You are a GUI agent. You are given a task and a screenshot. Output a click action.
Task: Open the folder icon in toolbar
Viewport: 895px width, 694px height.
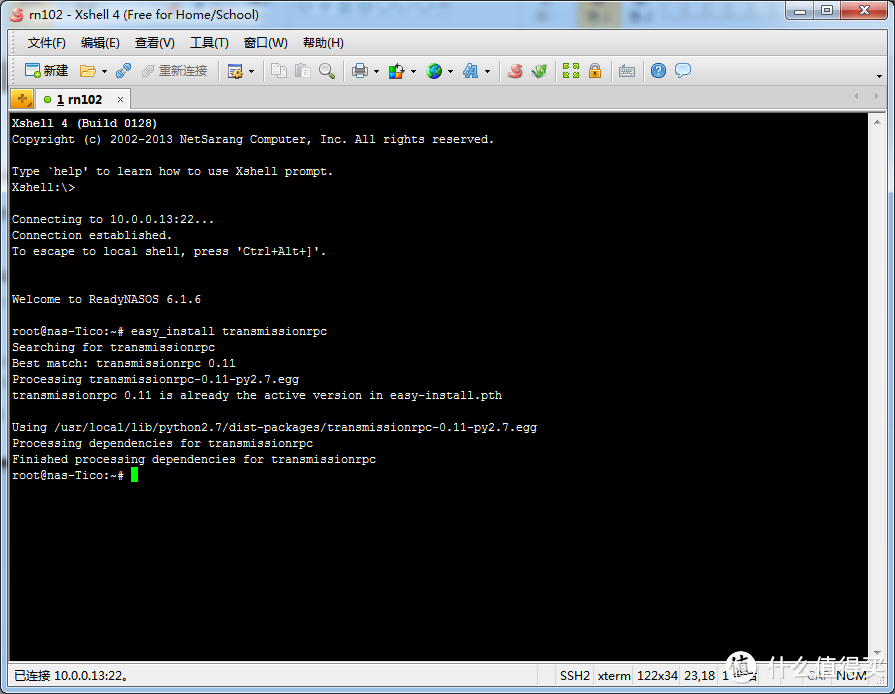tap(87, 71)
